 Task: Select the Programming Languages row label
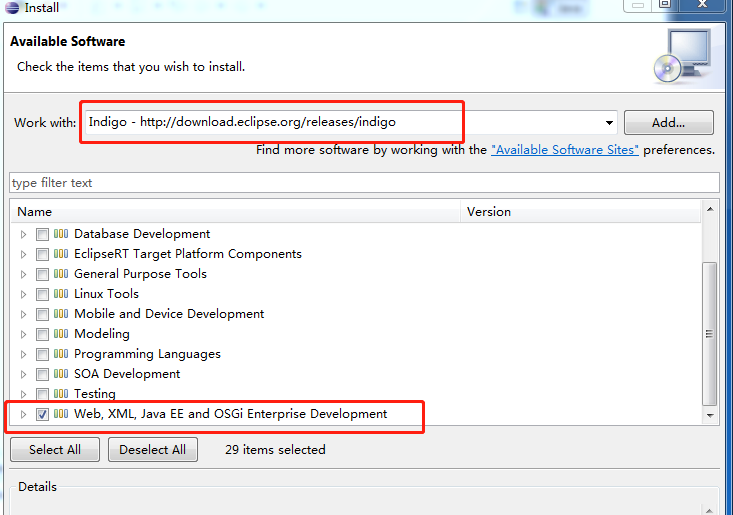(147, 354)
